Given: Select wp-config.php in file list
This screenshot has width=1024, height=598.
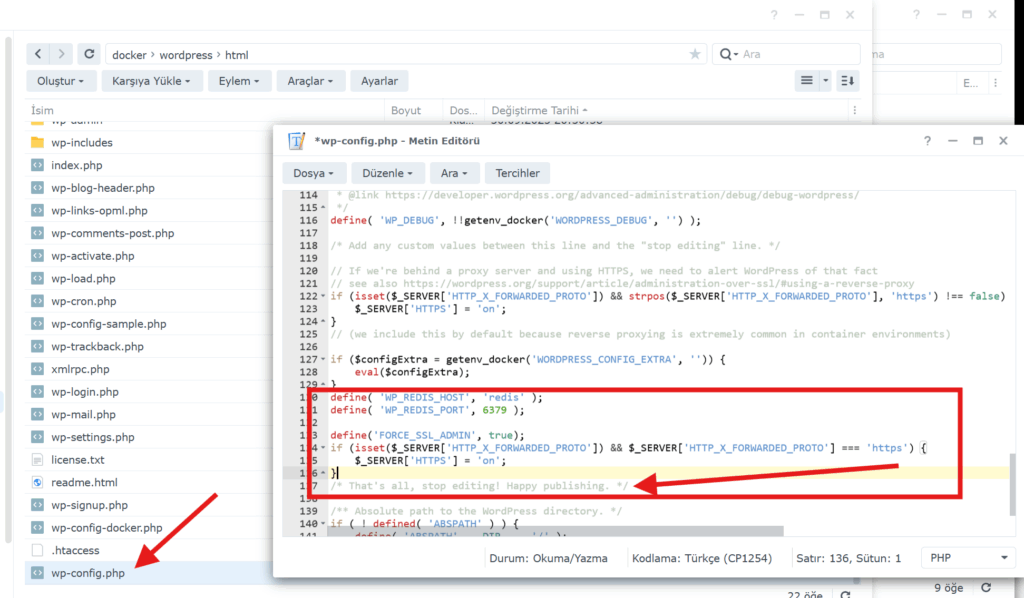Looking at the screenshot, I should 88,573.
